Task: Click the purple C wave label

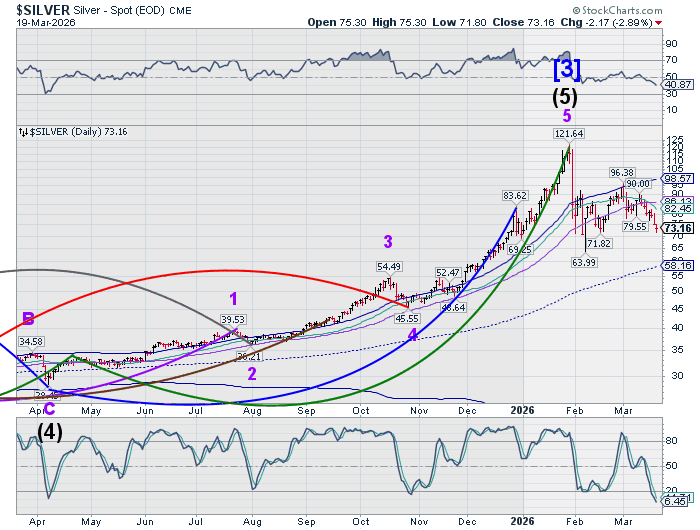Action: coord(50,407)
